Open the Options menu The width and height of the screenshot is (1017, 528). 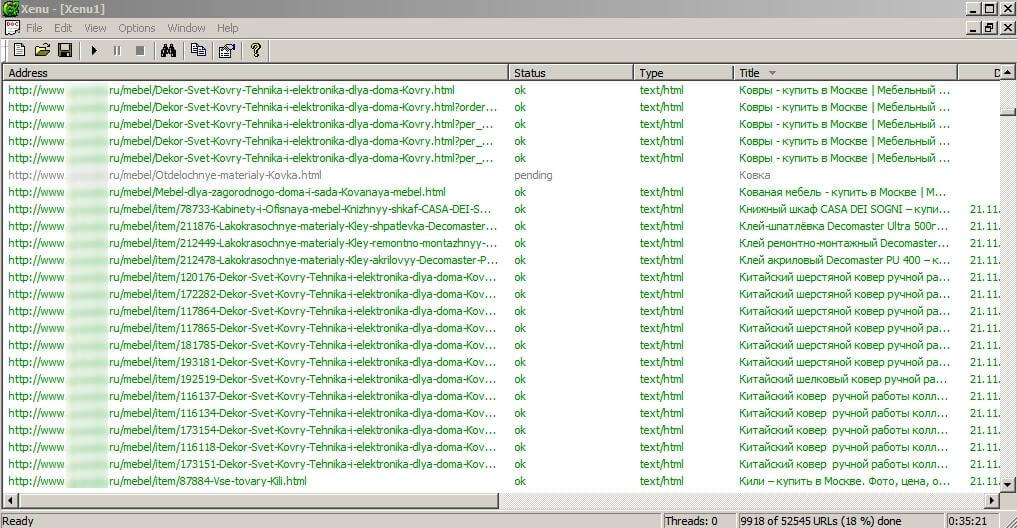click(137, 28)
